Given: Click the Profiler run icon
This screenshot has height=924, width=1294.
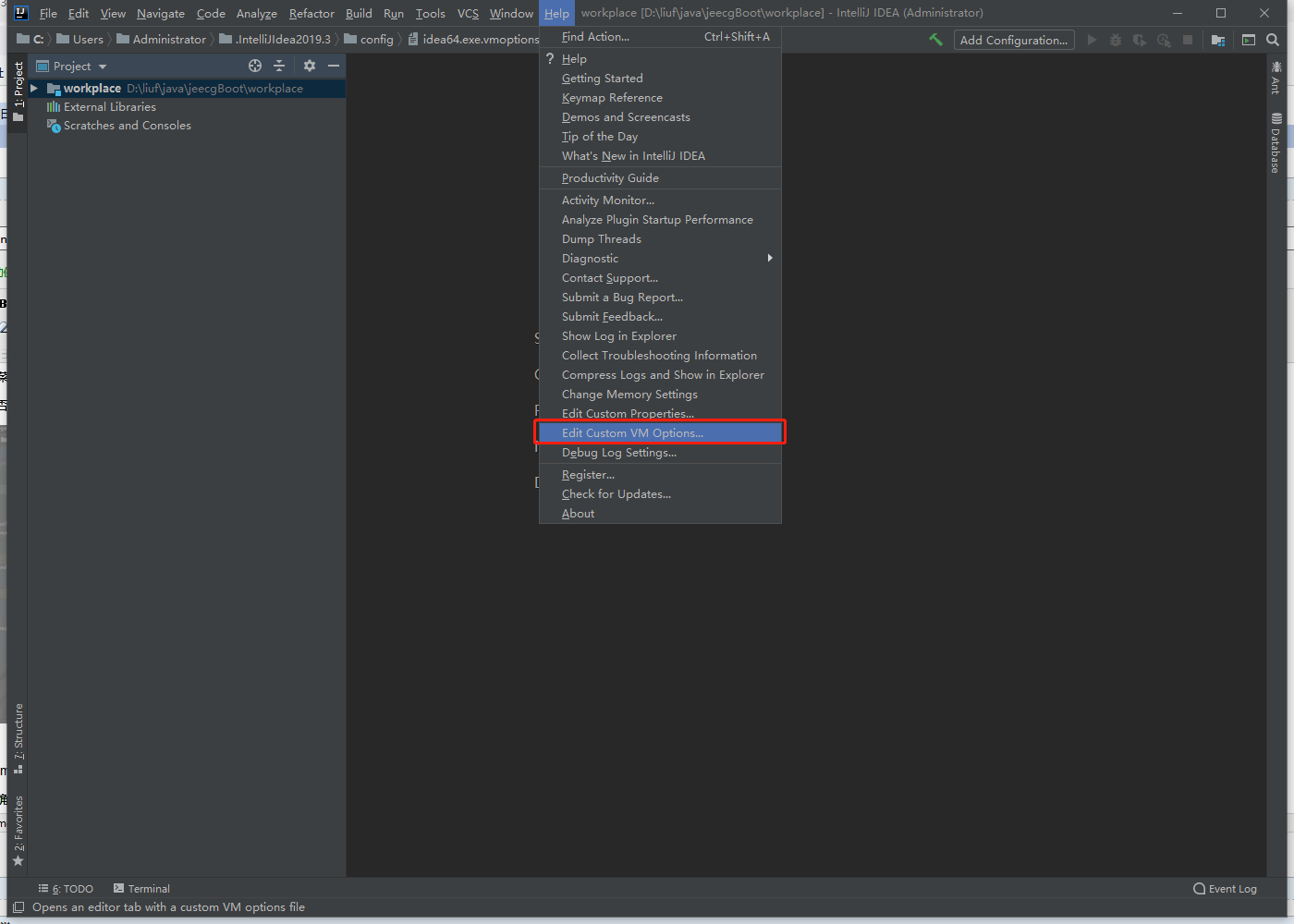Looking at the screenshot, I should pyautogui.click(x=1164, y=40).
